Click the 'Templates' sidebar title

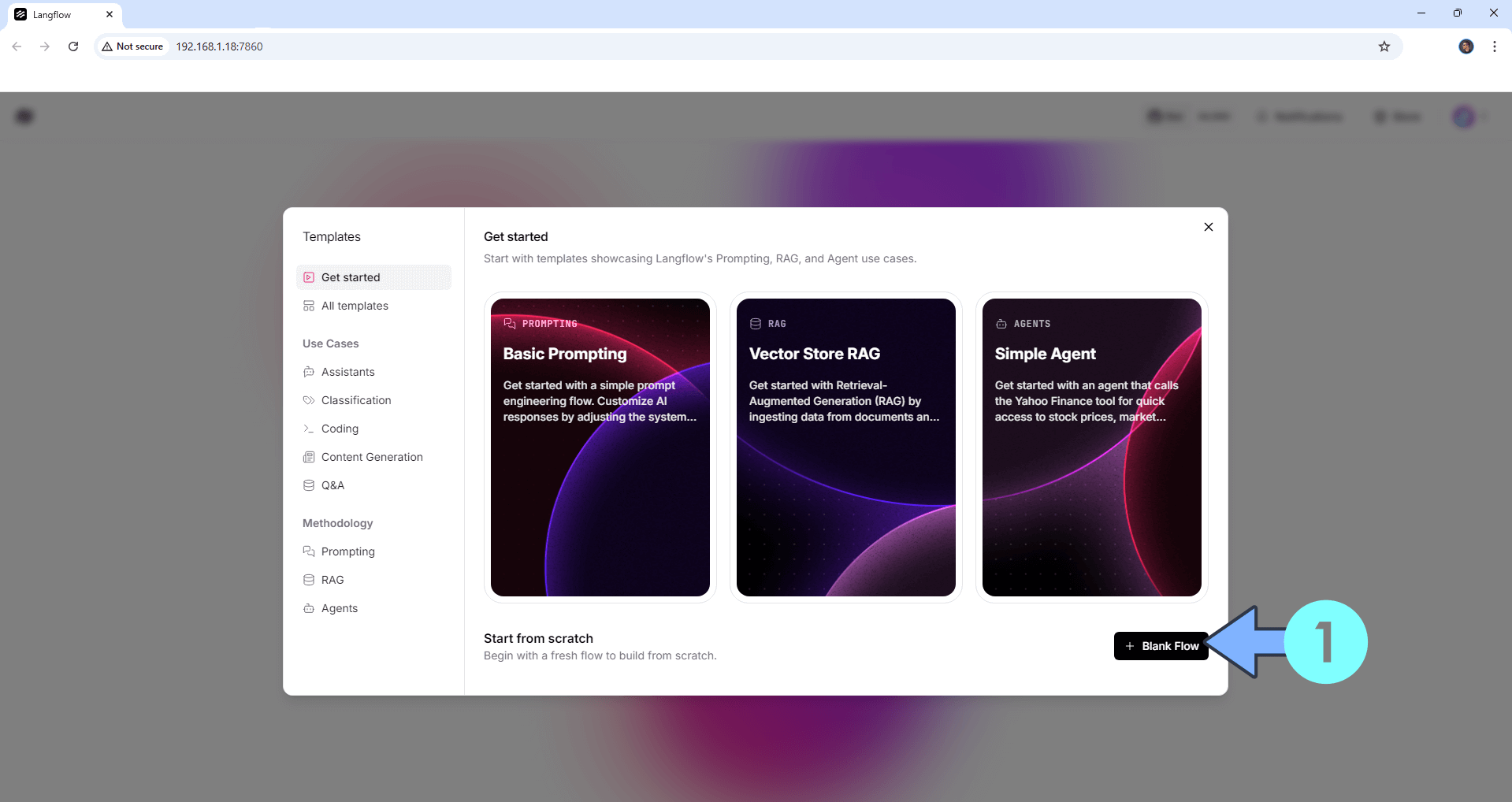(x=332, y=236)
